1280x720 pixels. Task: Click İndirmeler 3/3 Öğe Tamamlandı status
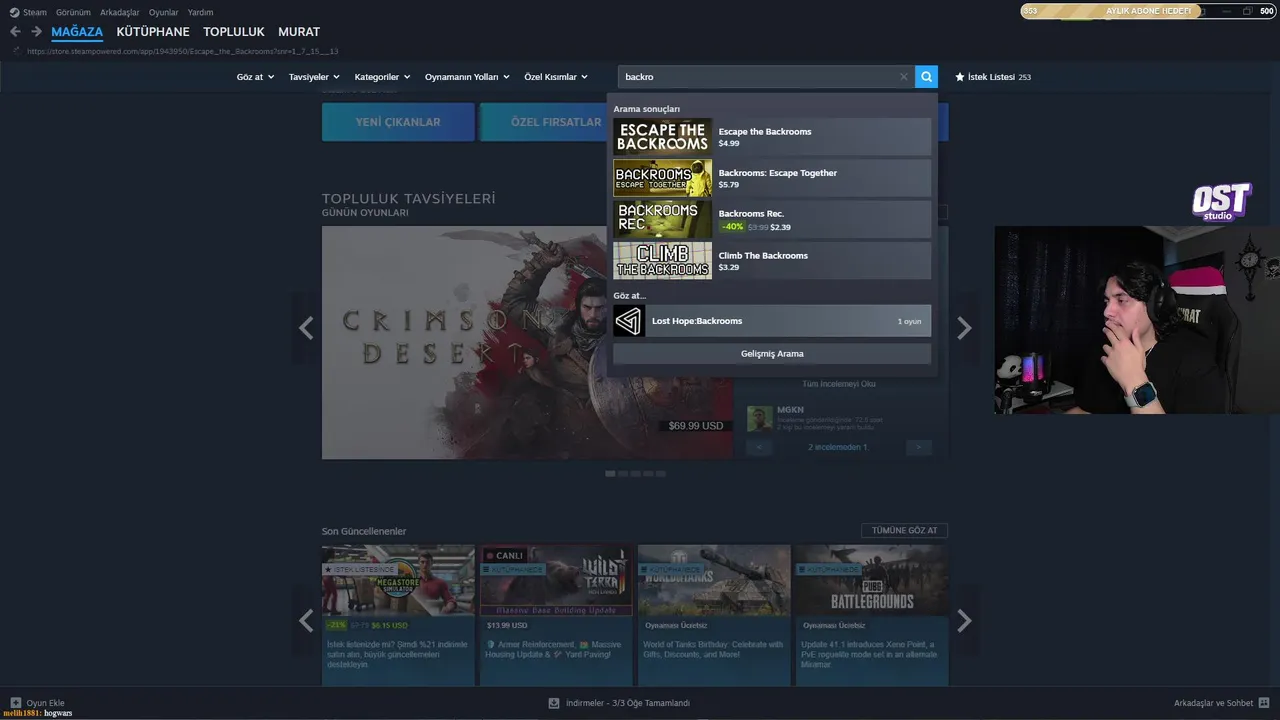tap(628, 703)
